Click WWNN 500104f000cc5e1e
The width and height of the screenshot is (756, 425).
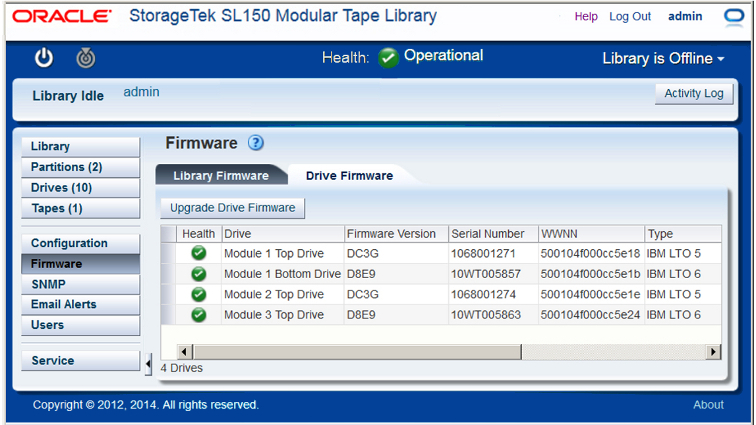(x=590, y=294)
